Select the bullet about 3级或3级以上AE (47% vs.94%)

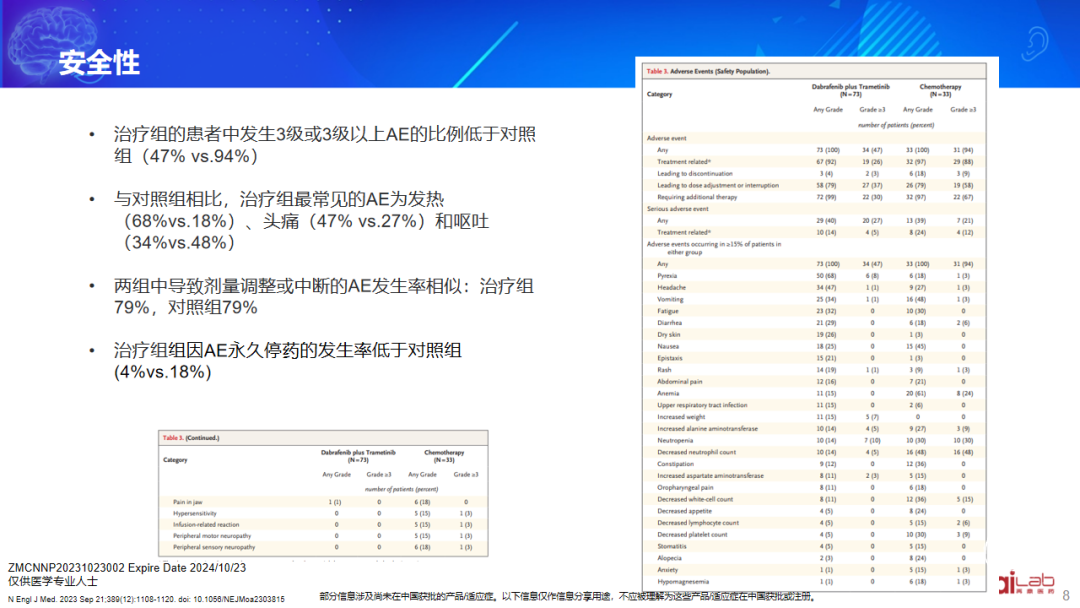click(324, 145)
